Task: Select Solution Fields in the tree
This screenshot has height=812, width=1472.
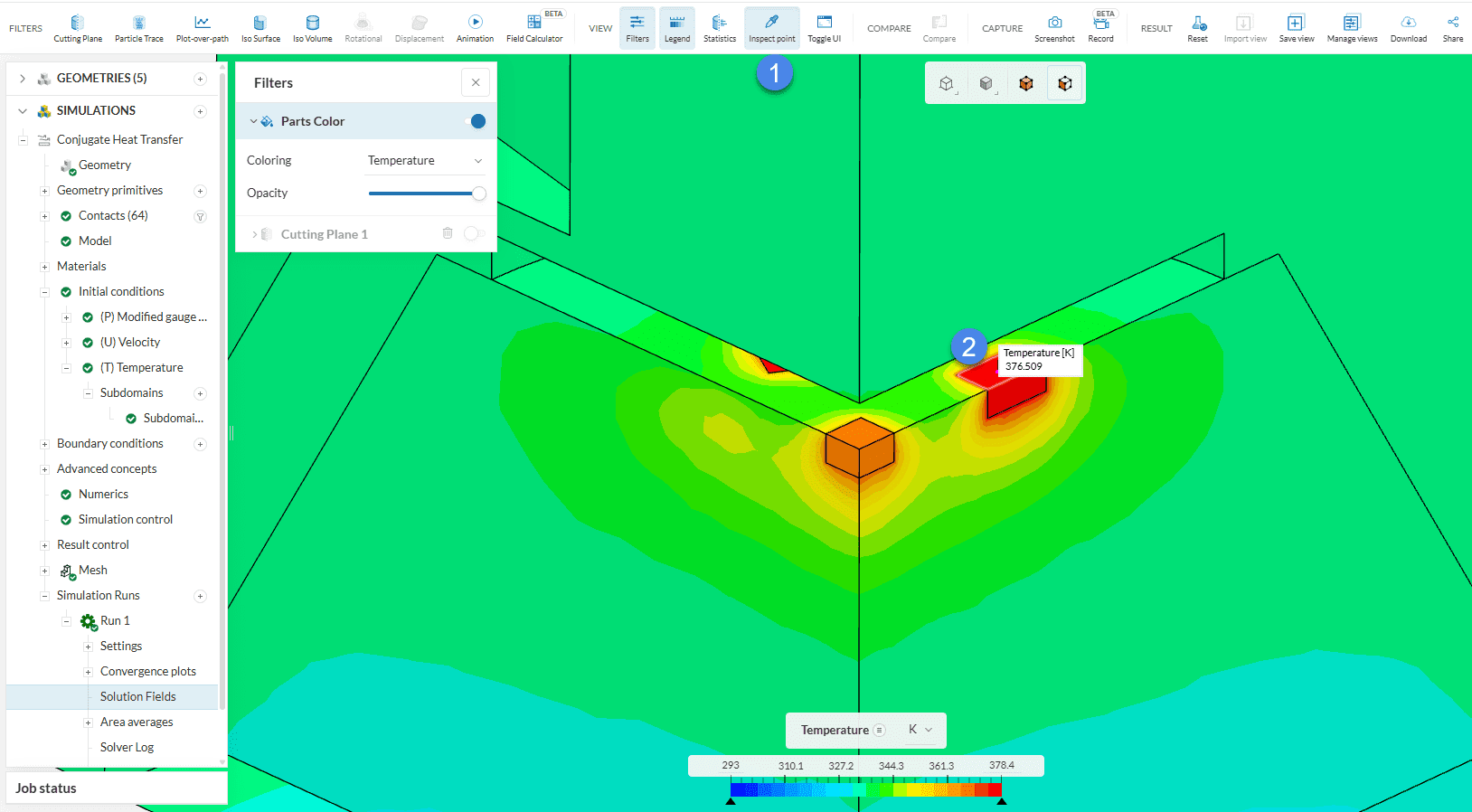Action: pos(138,696)
